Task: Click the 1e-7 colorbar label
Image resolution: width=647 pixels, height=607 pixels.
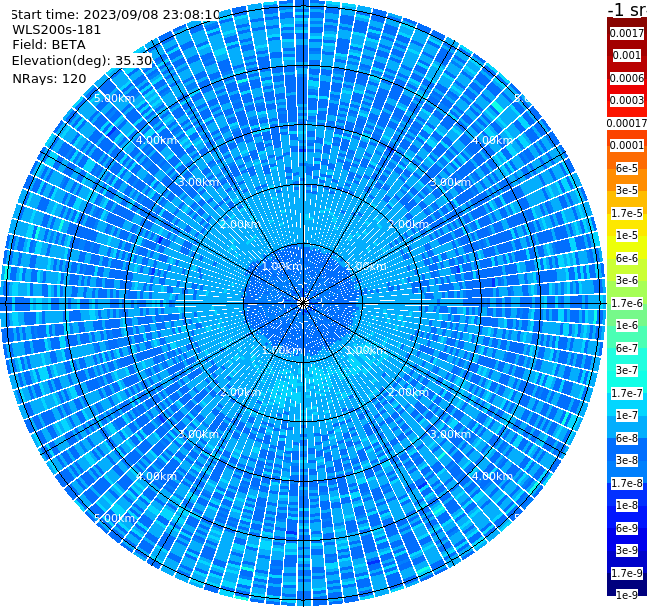Action: 627,415
